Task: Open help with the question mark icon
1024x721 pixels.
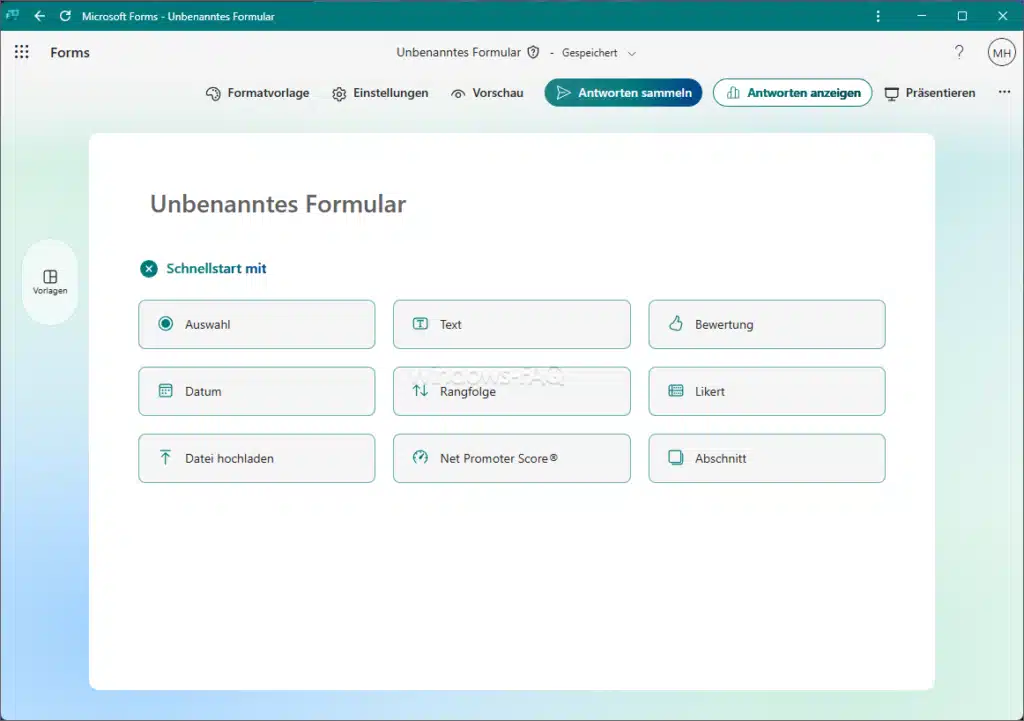Action: [x=959, y=52]
